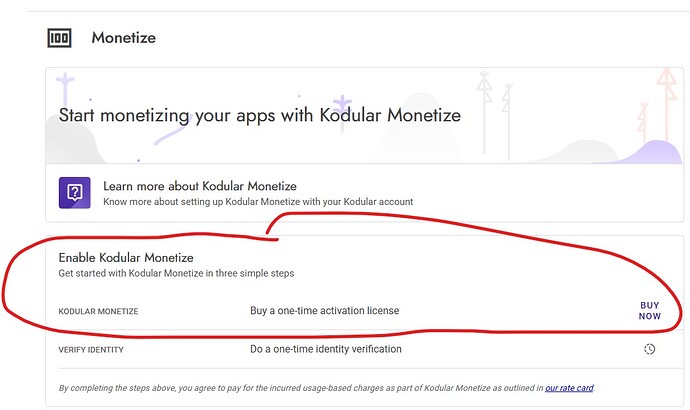Click the "Monetize" page heading
This screenshot has height=410, width=690.
point(123,38)
